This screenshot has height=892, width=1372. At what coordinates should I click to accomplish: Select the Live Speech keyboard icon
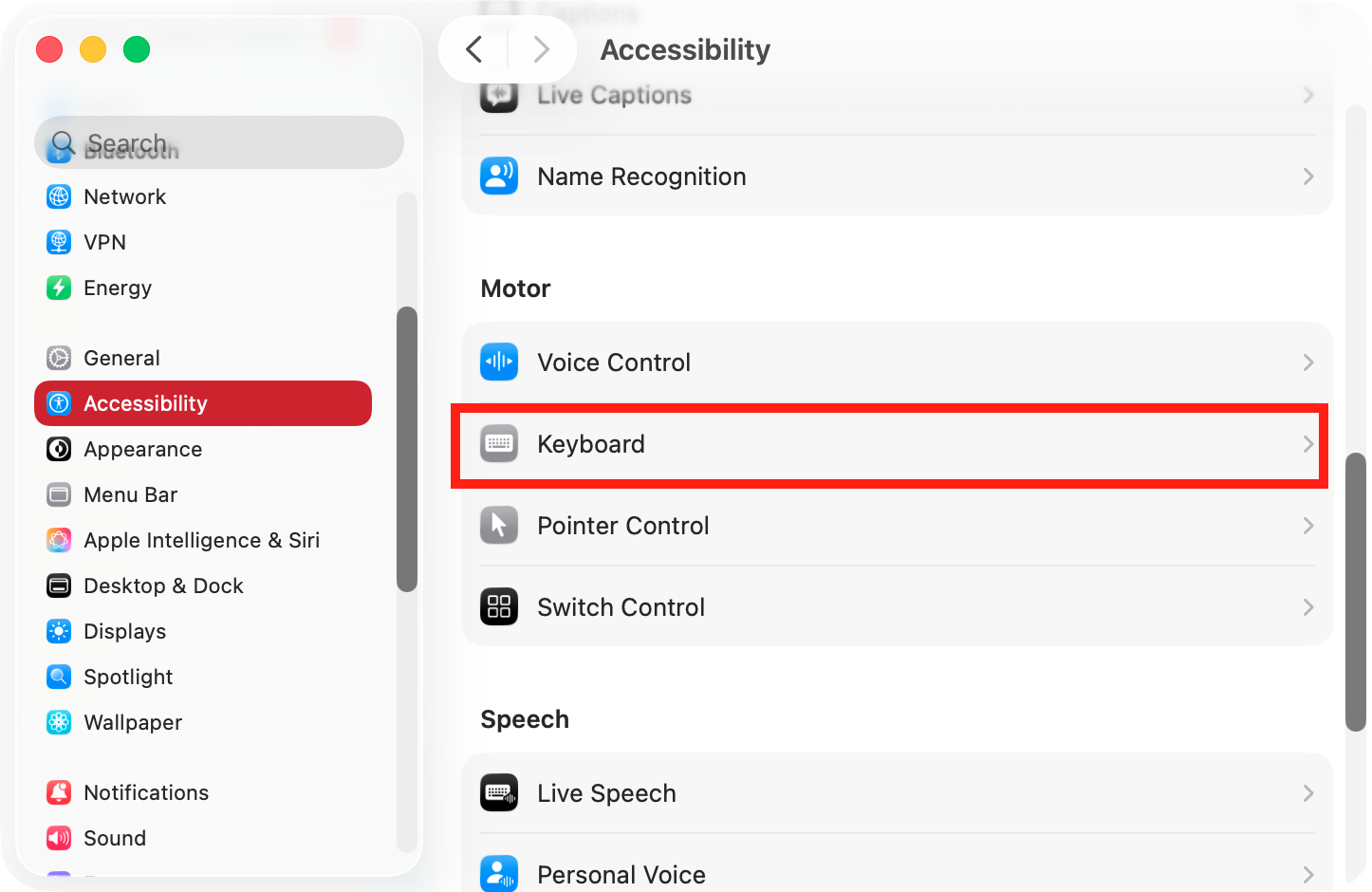[499, 792]
